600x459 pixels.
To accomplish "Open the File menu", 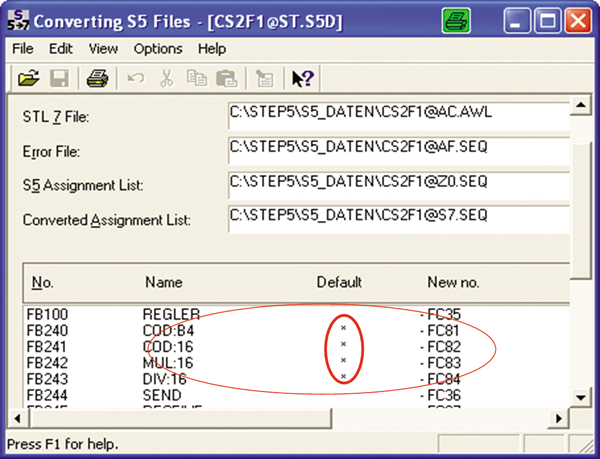I will 23,49.
